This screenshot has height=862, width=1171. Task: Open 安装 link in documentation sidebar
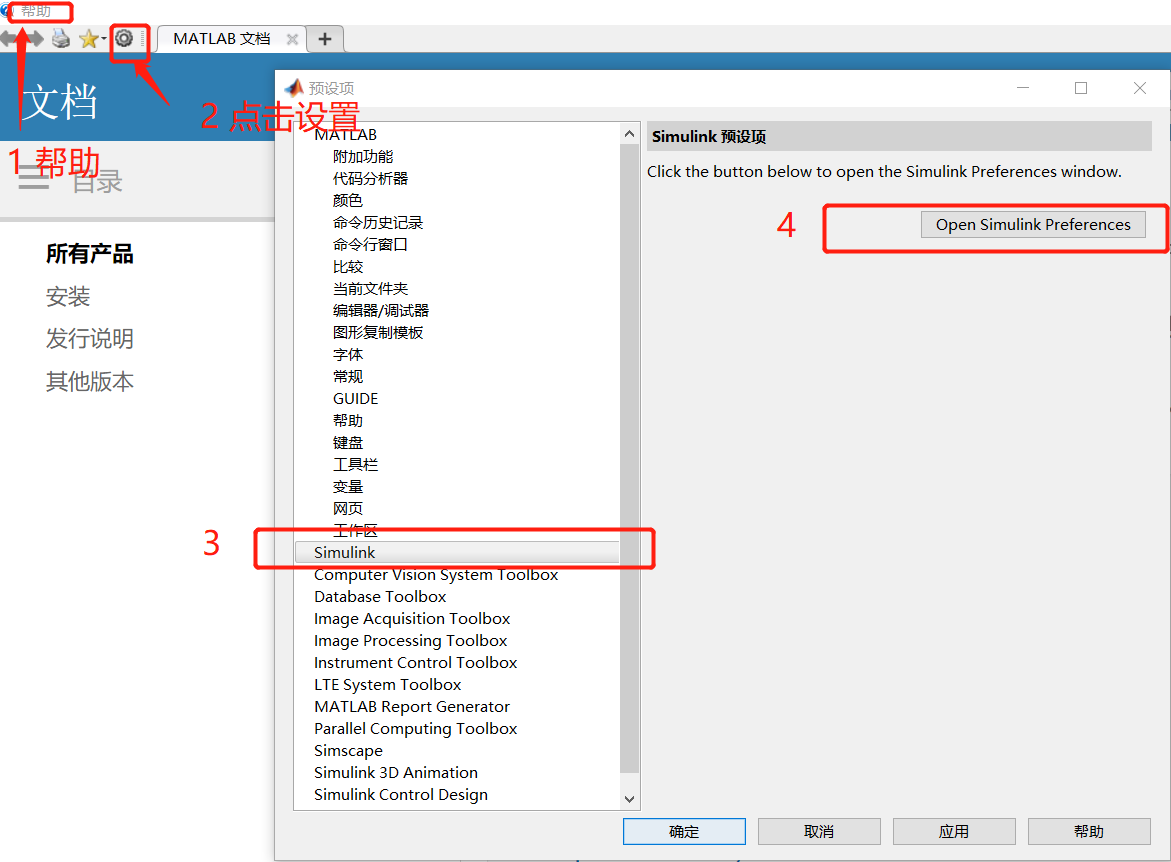[68, 297]
